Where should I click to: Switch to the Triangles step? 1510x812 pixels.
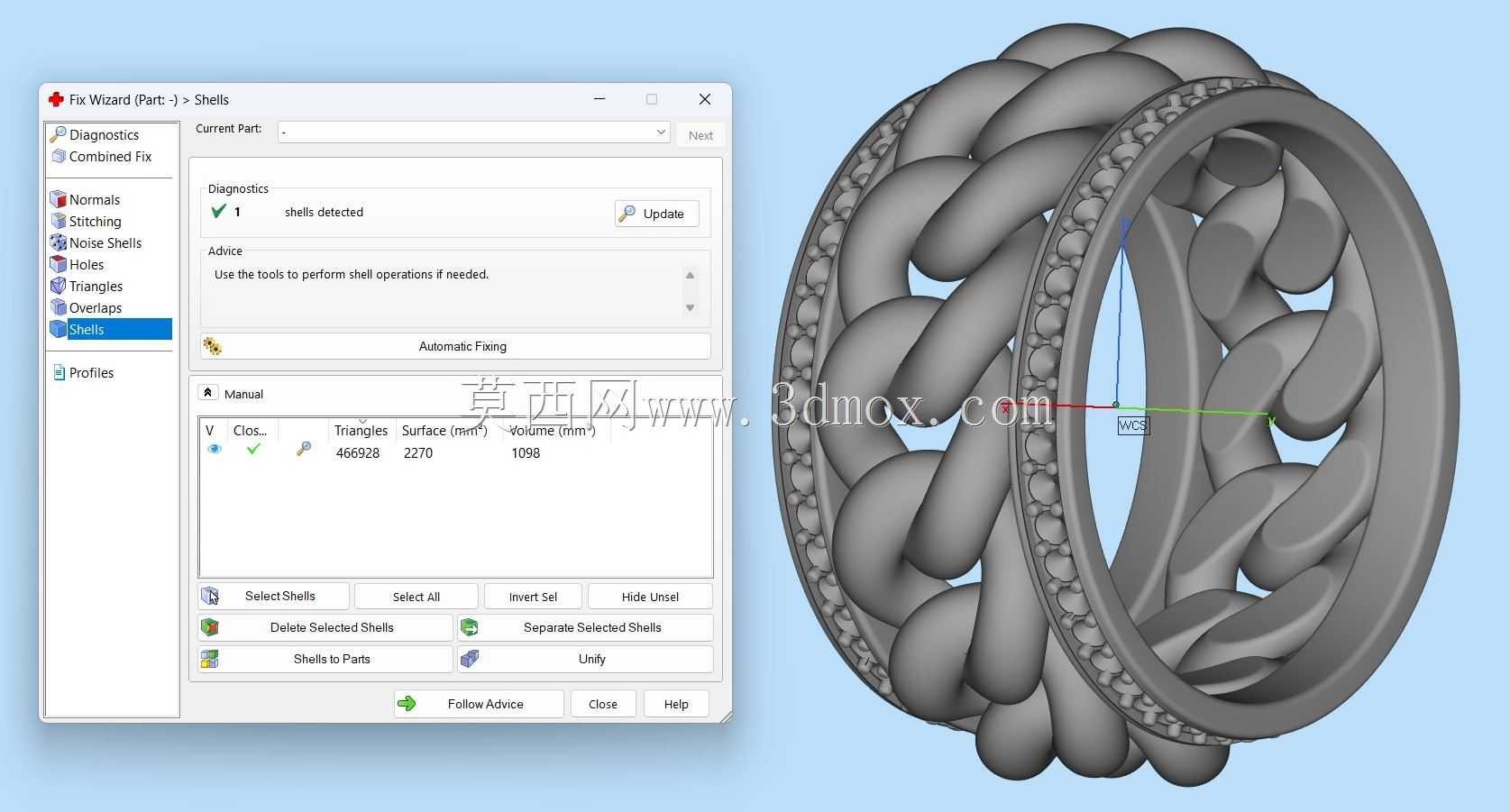pyautogui.click(x=96, y=287)
